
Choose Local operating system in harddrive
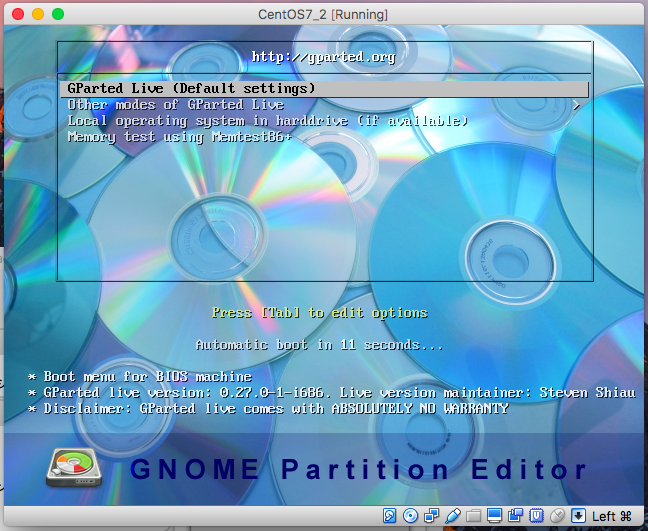[267, 120]
